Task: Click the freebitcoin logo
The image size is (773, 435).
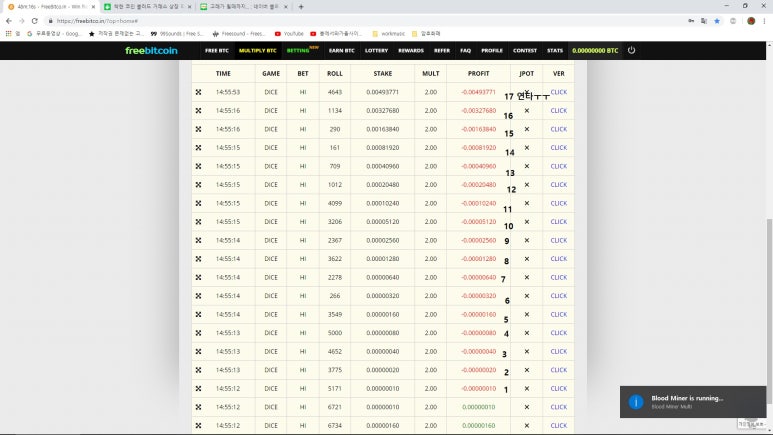Action: point(151,50)
